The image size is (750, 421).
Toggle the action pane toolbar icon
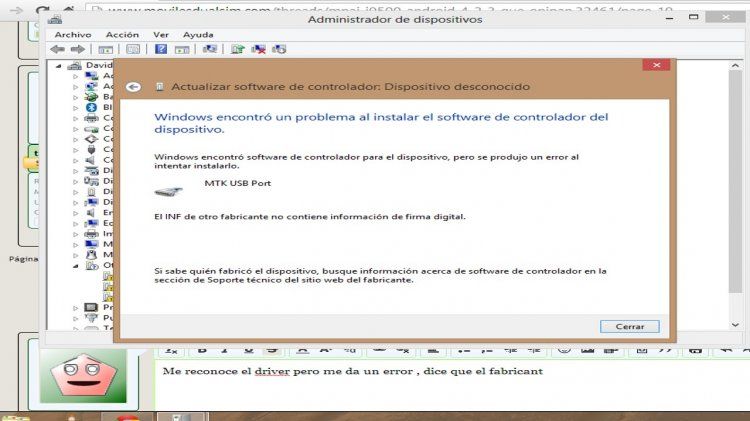182,49
